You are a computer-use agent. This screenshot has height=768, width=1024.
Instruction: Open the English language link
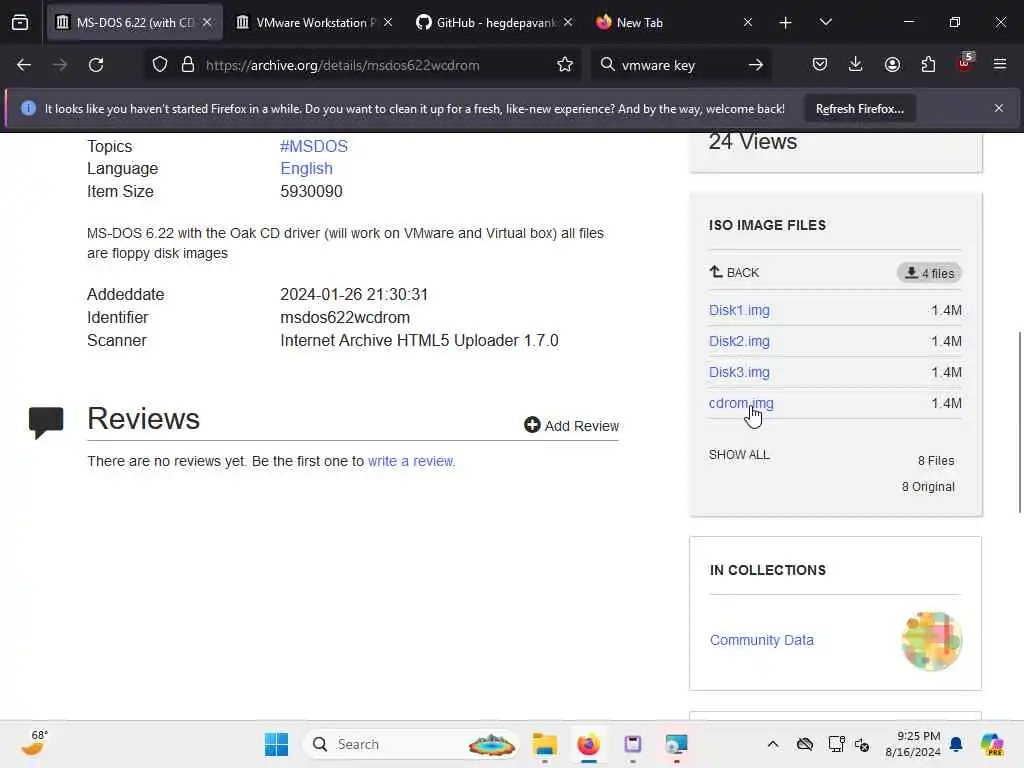click(306, 168)
